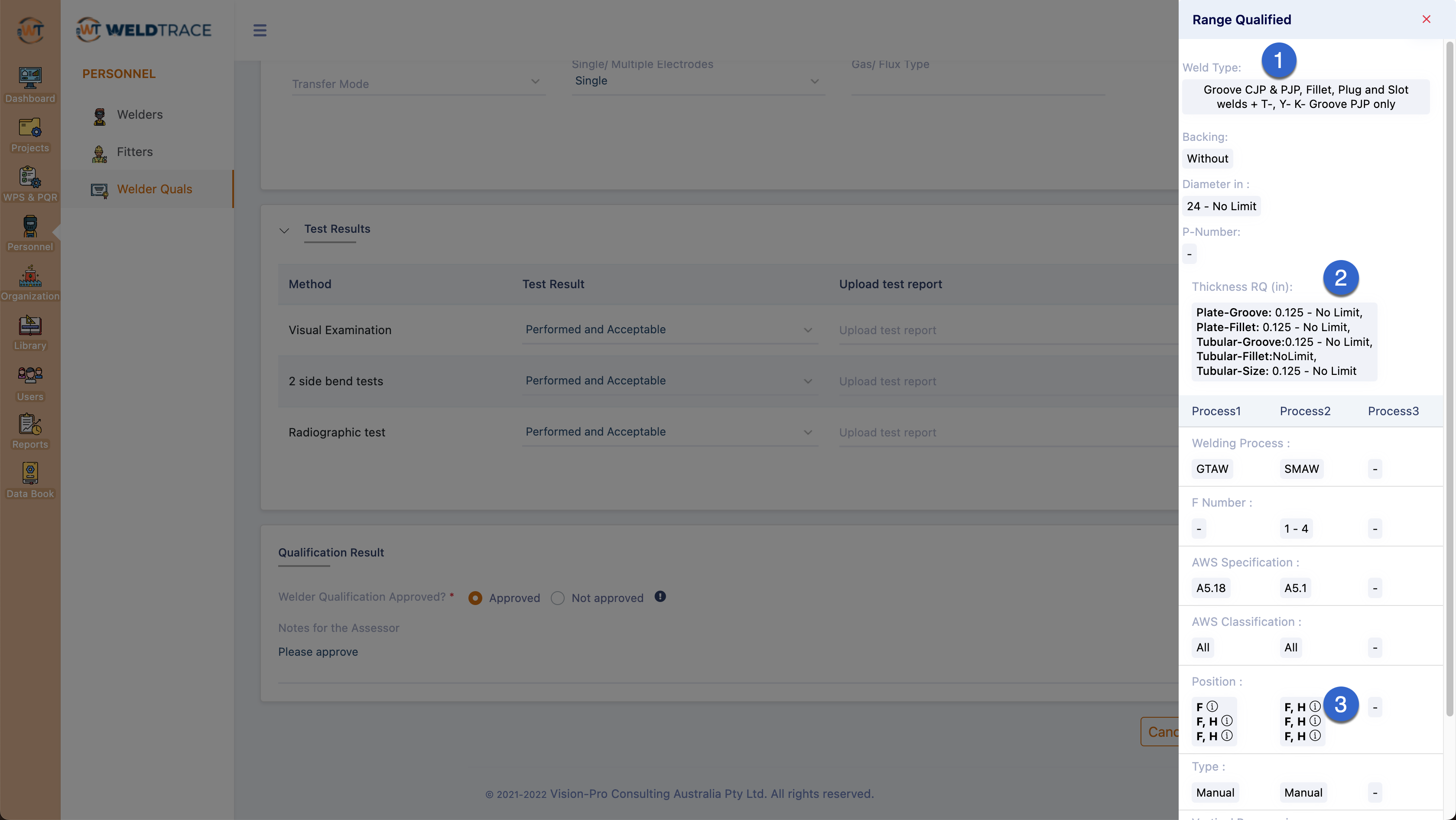Open Welder Quals in the Personnel menu

(154, 189)
